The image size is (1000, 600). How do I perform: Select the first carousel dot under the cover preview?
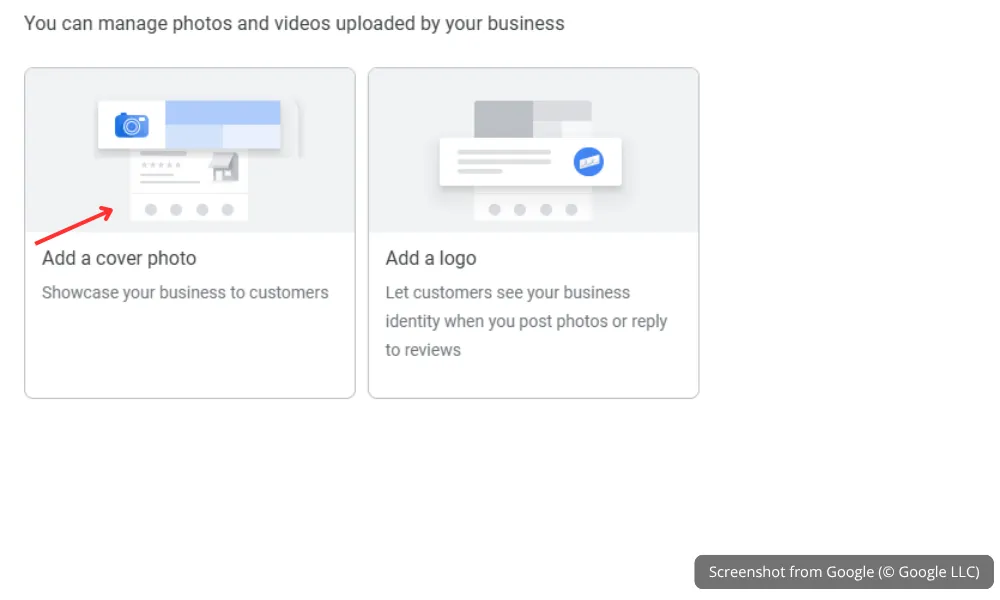[x=150, y=211]
